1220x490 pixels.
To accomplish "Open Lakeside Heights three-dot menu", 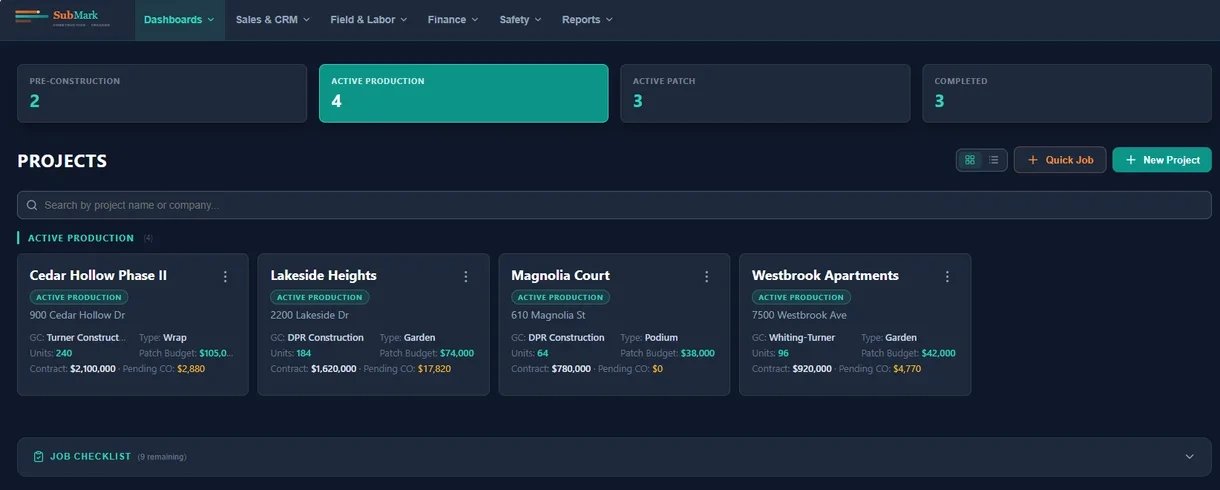I will pos(466,276).
